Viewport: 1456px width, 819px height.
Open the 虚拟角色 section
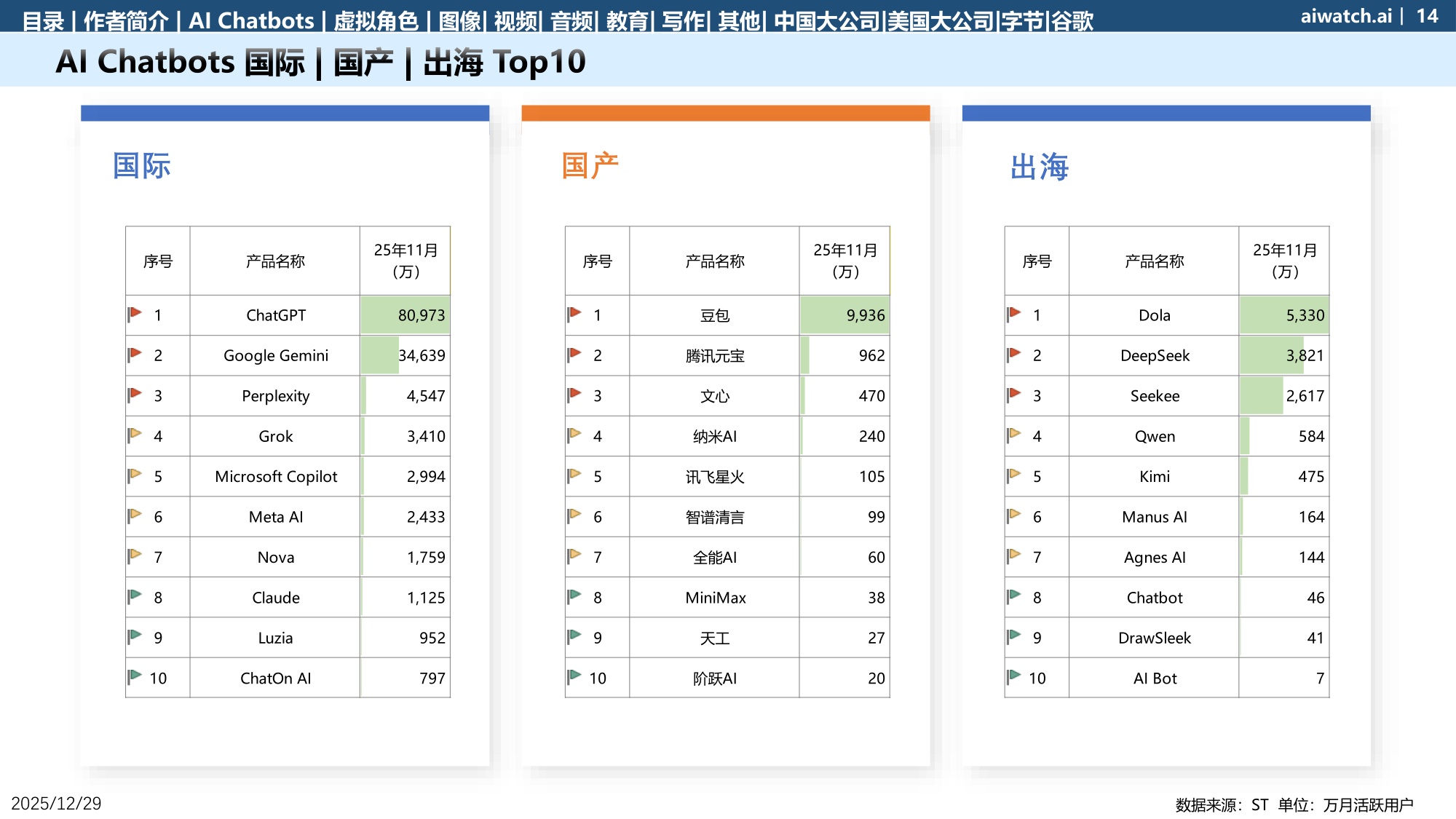point(376,21)
